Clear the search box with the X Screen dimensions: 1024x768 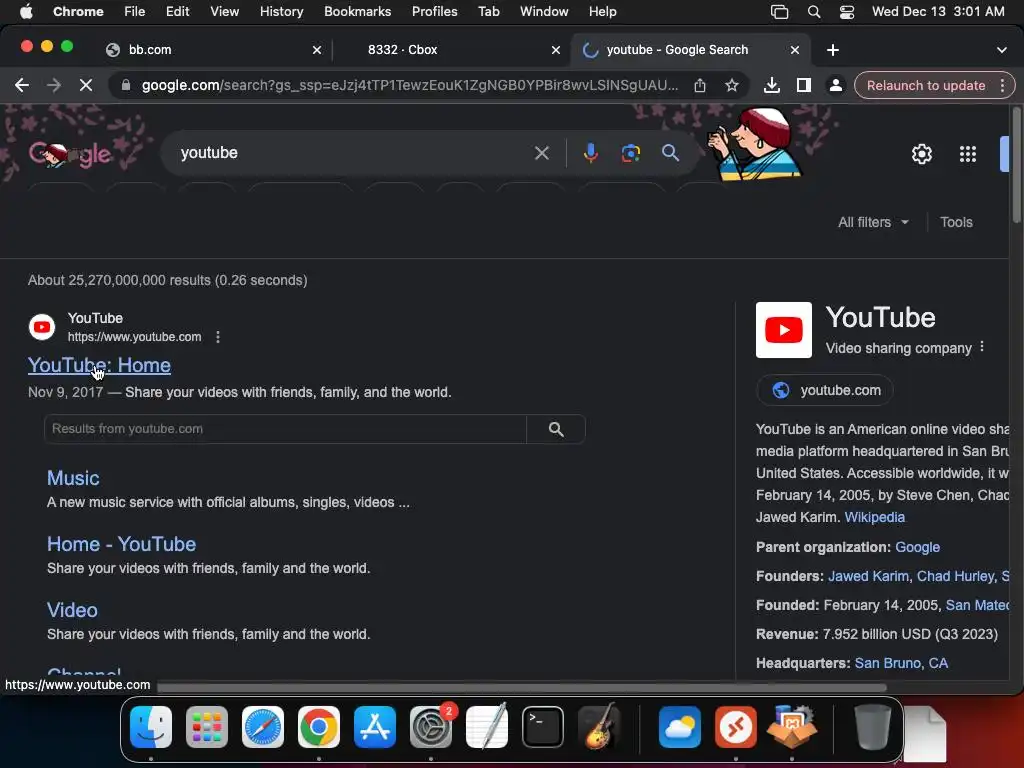click(541, 153)
